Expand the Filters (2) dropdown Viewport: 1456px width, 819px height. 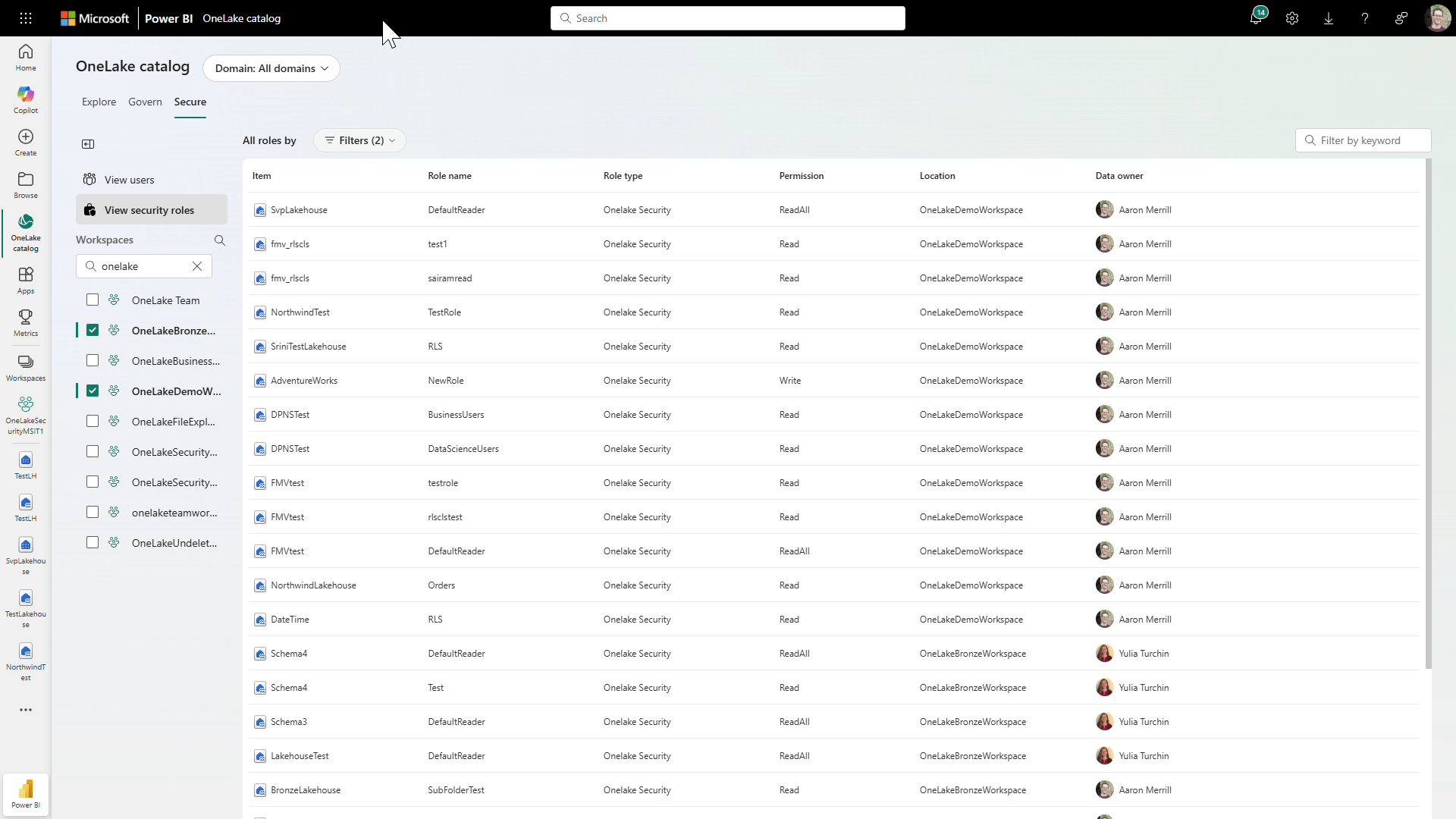coord(359,140)
